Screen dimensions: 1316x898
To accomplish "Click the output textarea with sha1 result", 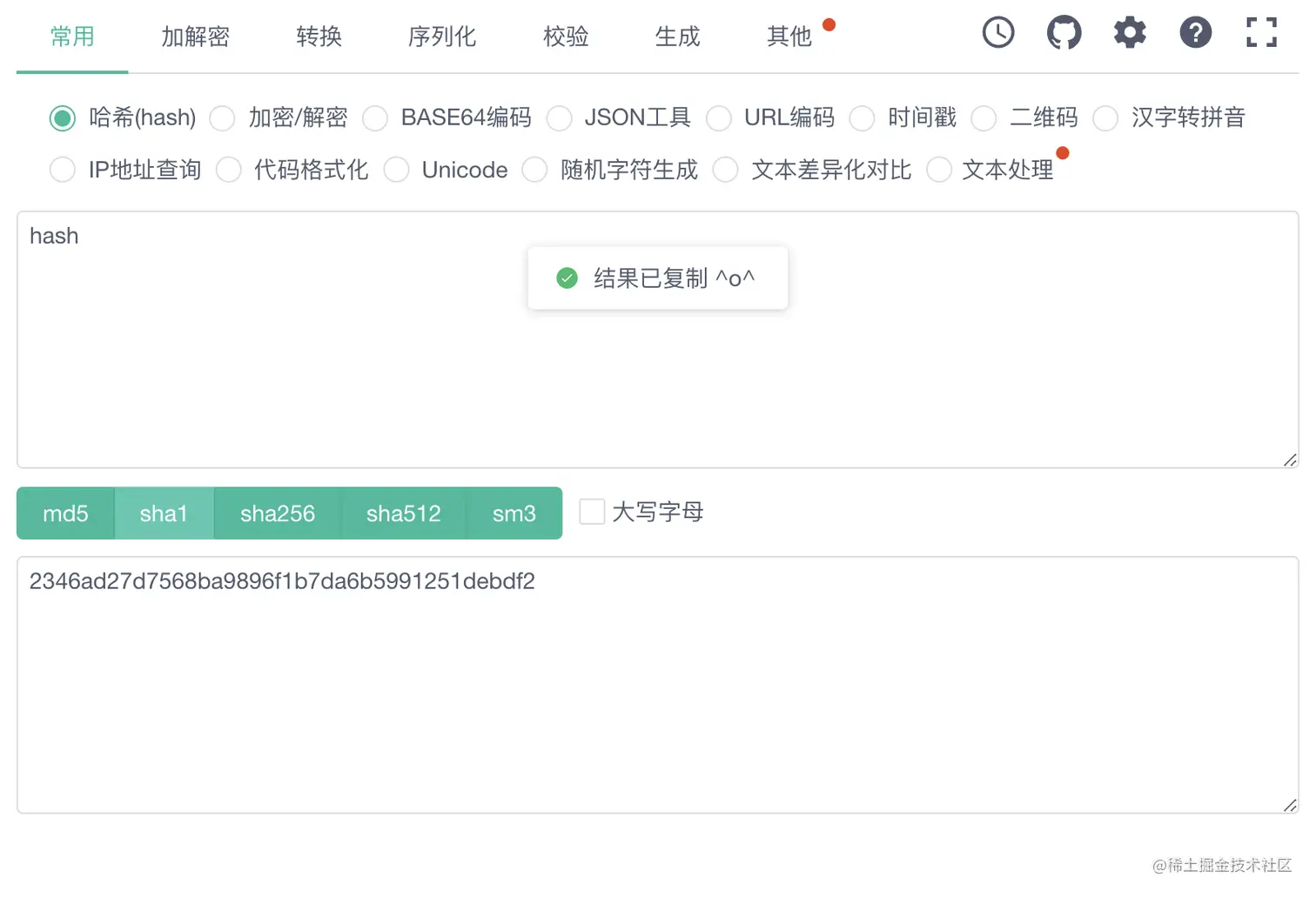I will (x=658, y=685).
